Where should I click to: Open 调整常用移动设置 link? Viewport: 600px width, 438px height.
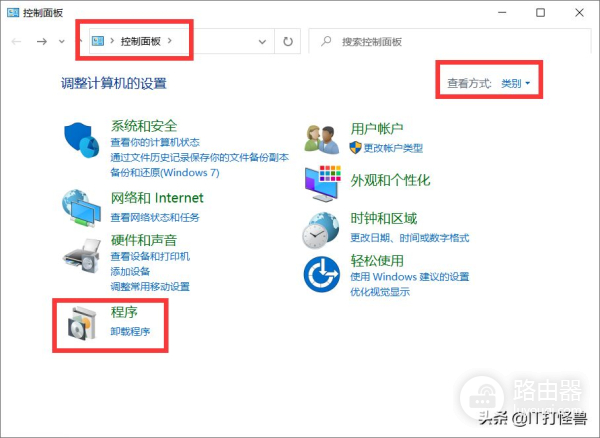click(150, 287)
